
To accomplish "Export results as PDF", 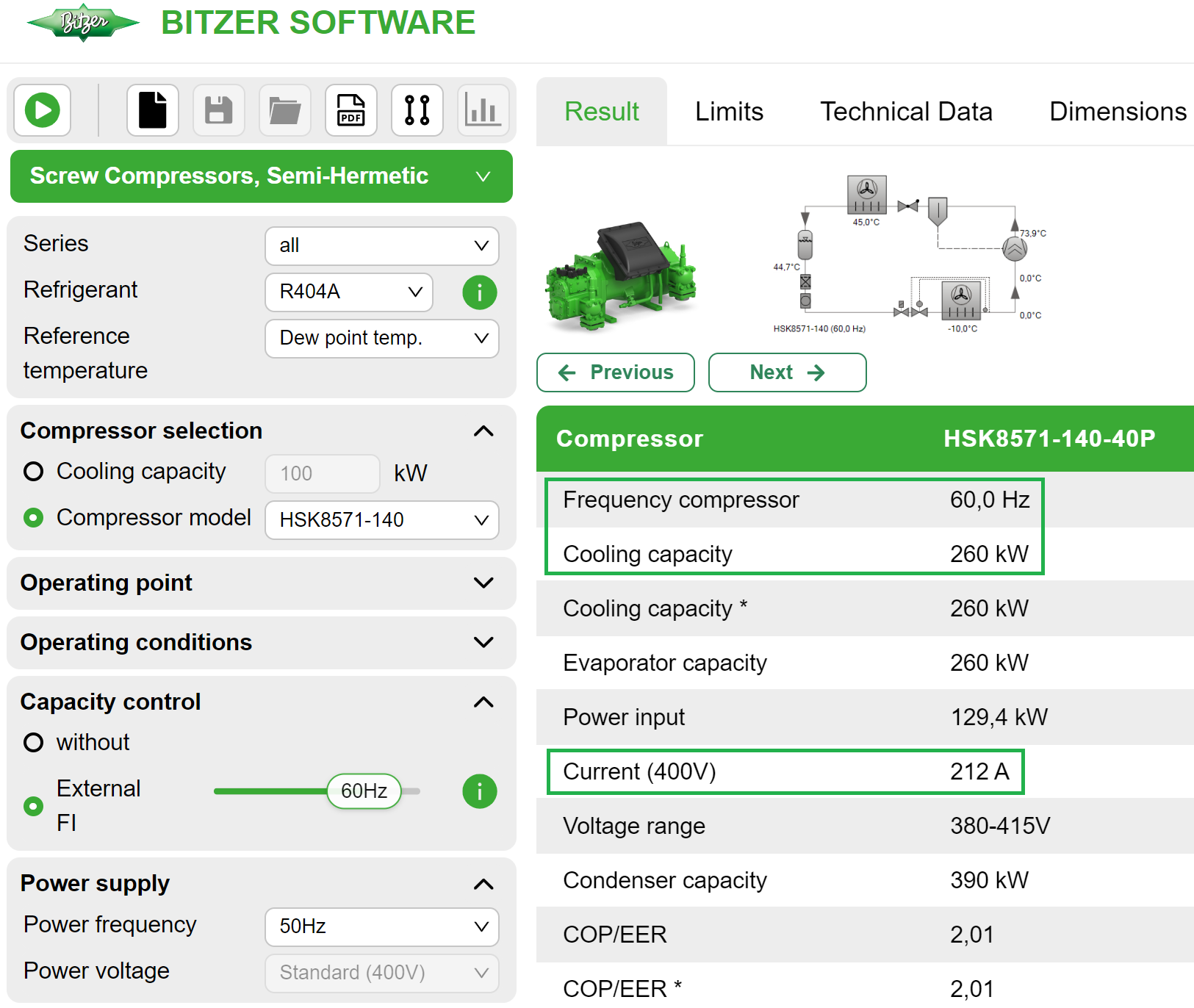I will click(x=350, y=110).
